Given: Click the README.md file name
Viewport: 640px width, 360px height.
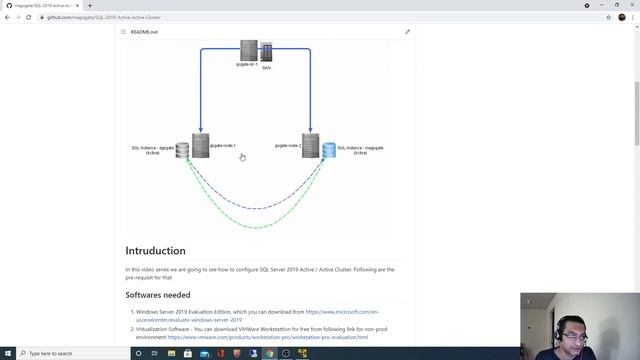Looking at the screenshot, I should [x=144, y=32].
